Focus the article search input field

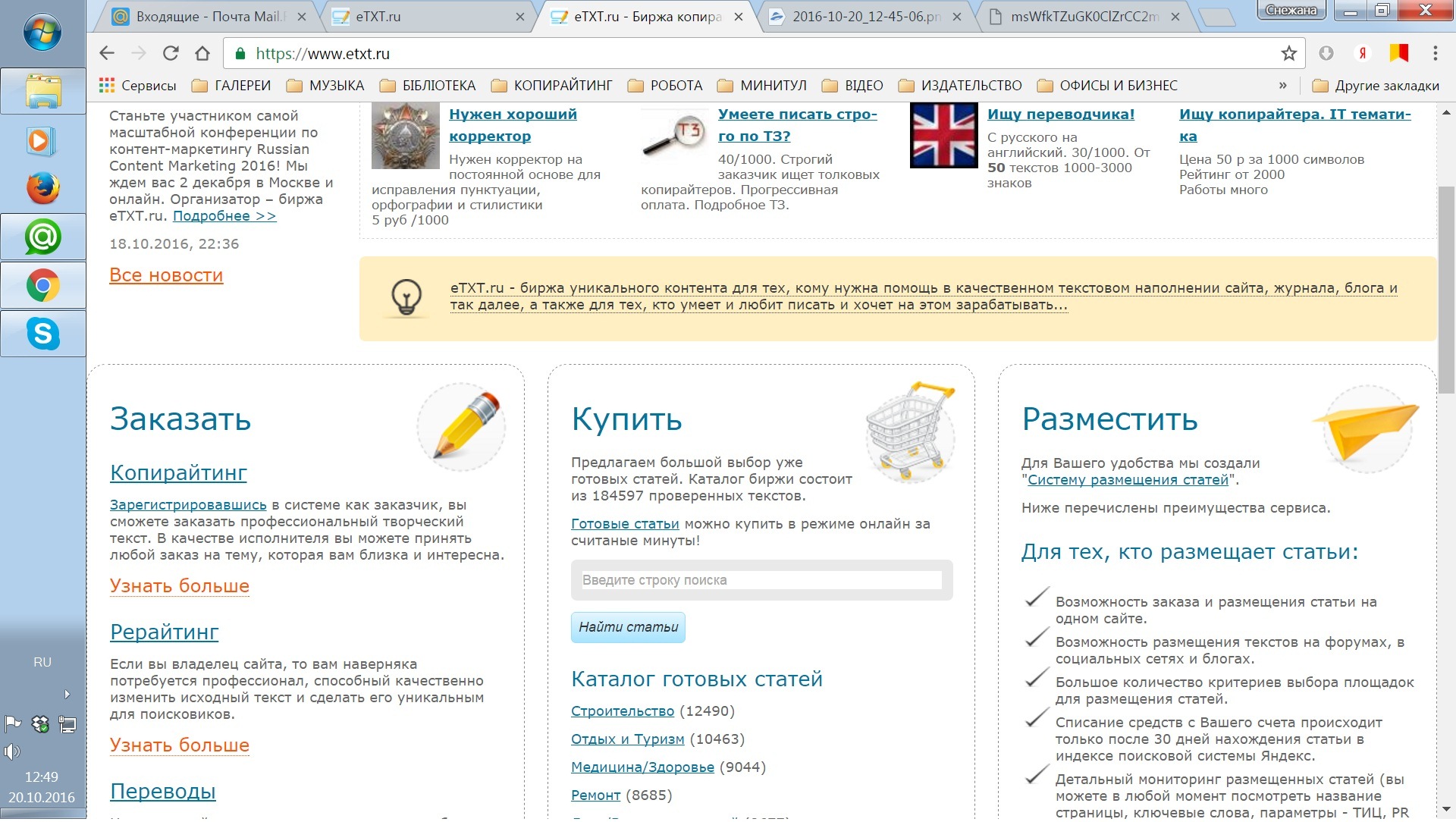[761, 580]
